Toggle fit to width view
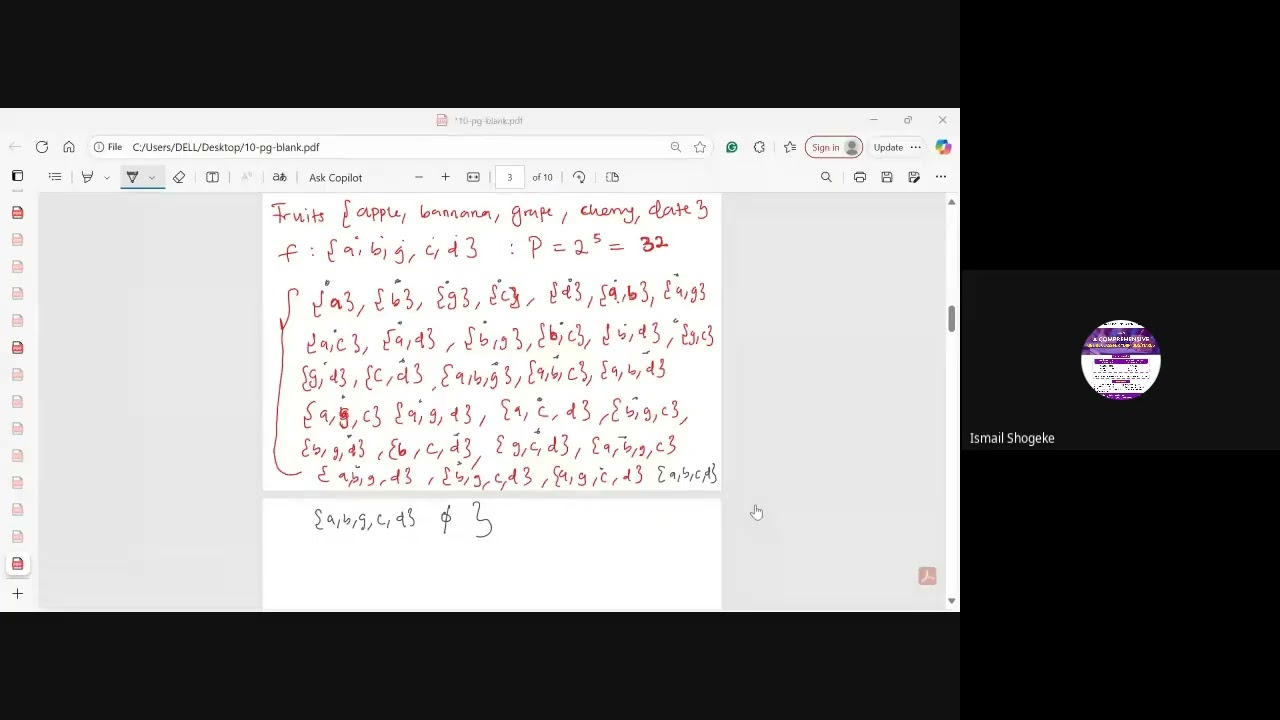The image size is (1280, 720). coord(473,177)
